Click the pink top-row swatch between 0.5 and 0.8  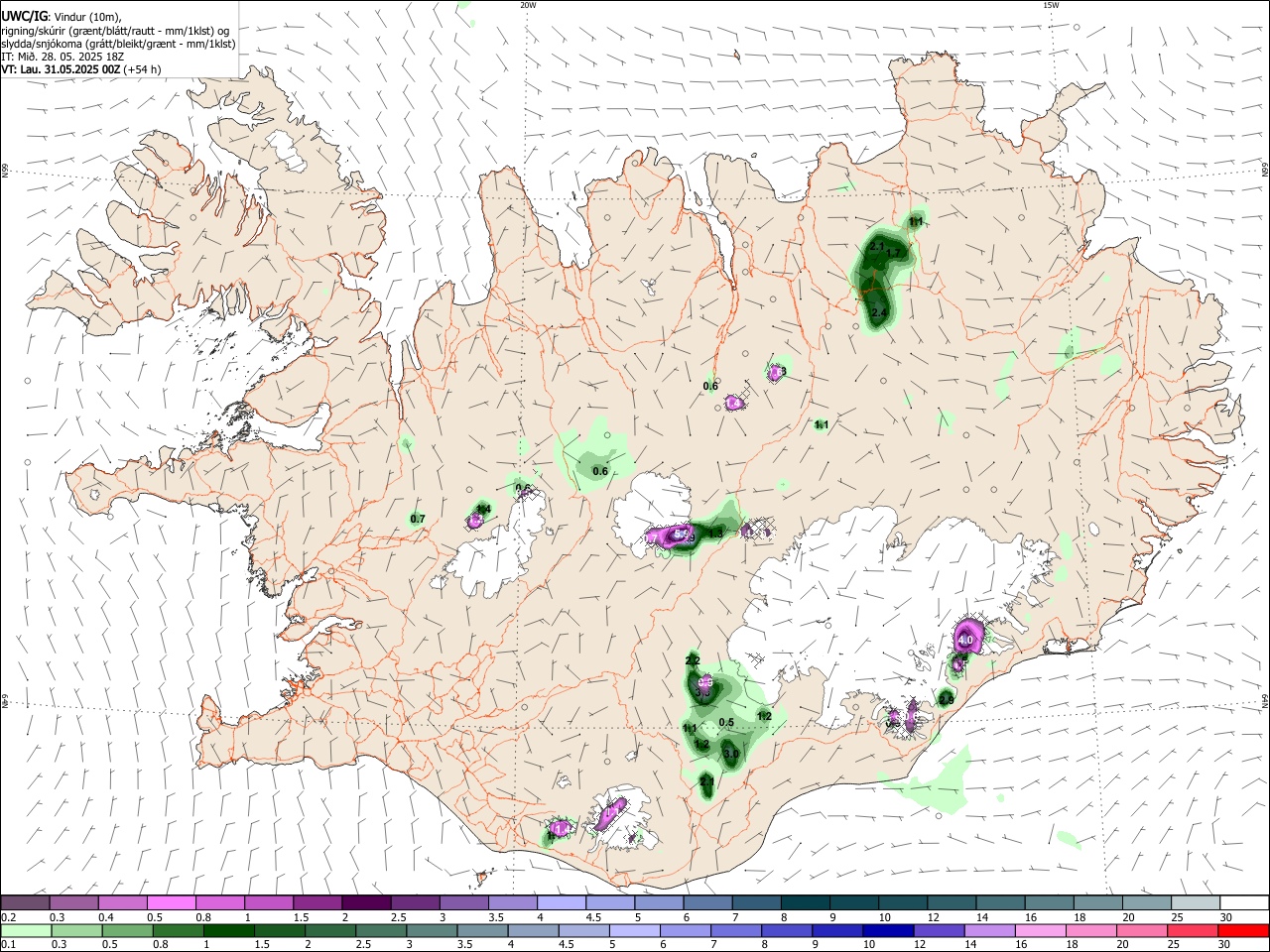click(x=171, y=902)
